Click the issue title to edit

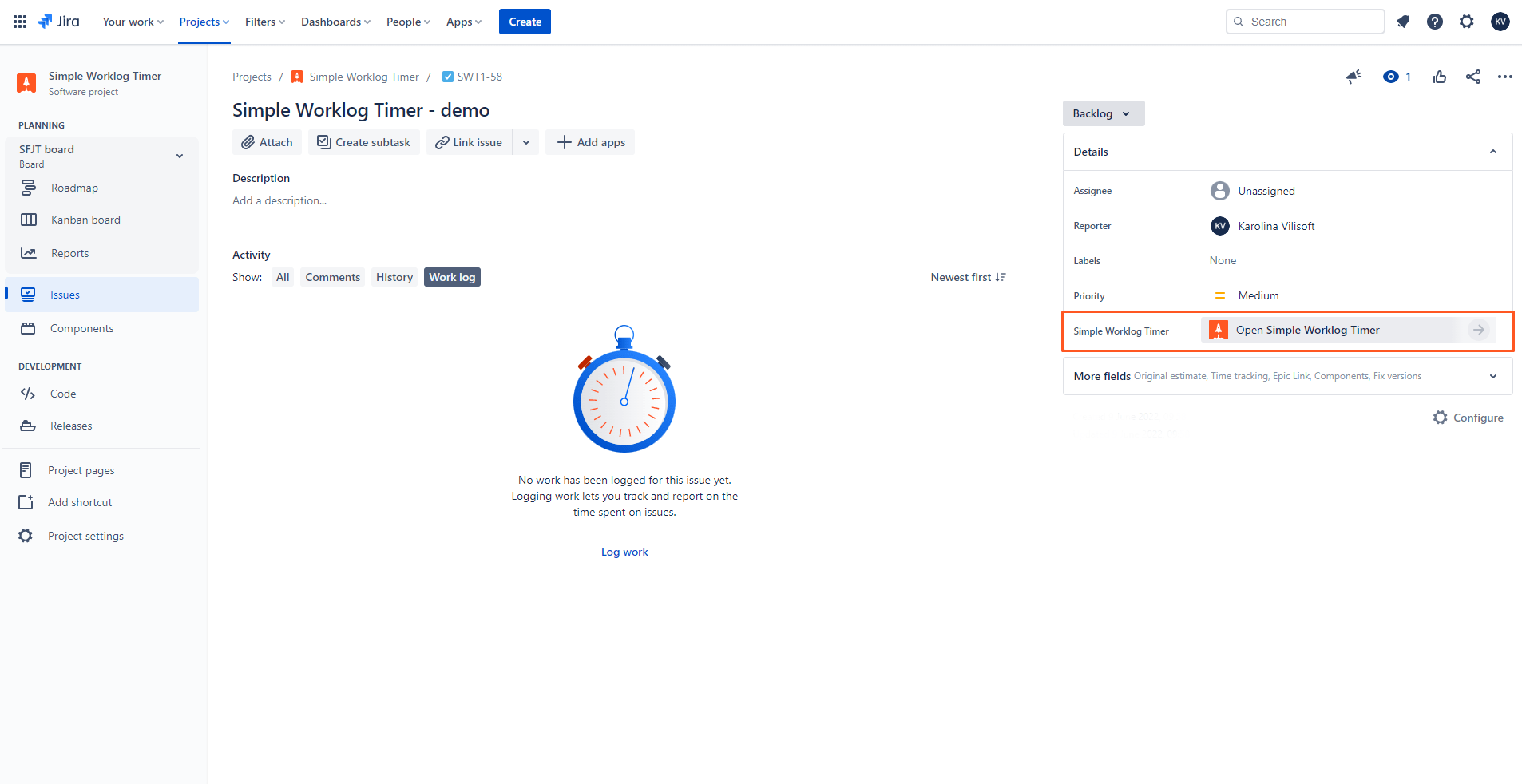361,110
